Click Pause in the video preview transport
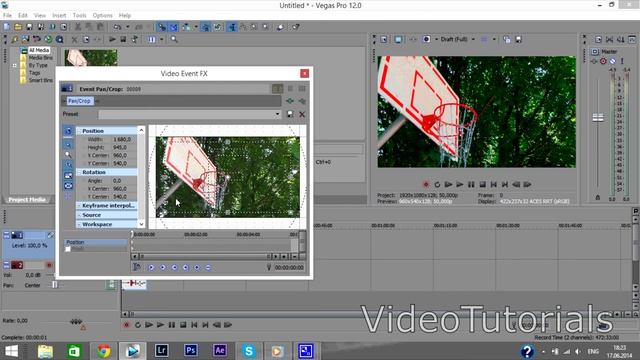 [471, 184]
